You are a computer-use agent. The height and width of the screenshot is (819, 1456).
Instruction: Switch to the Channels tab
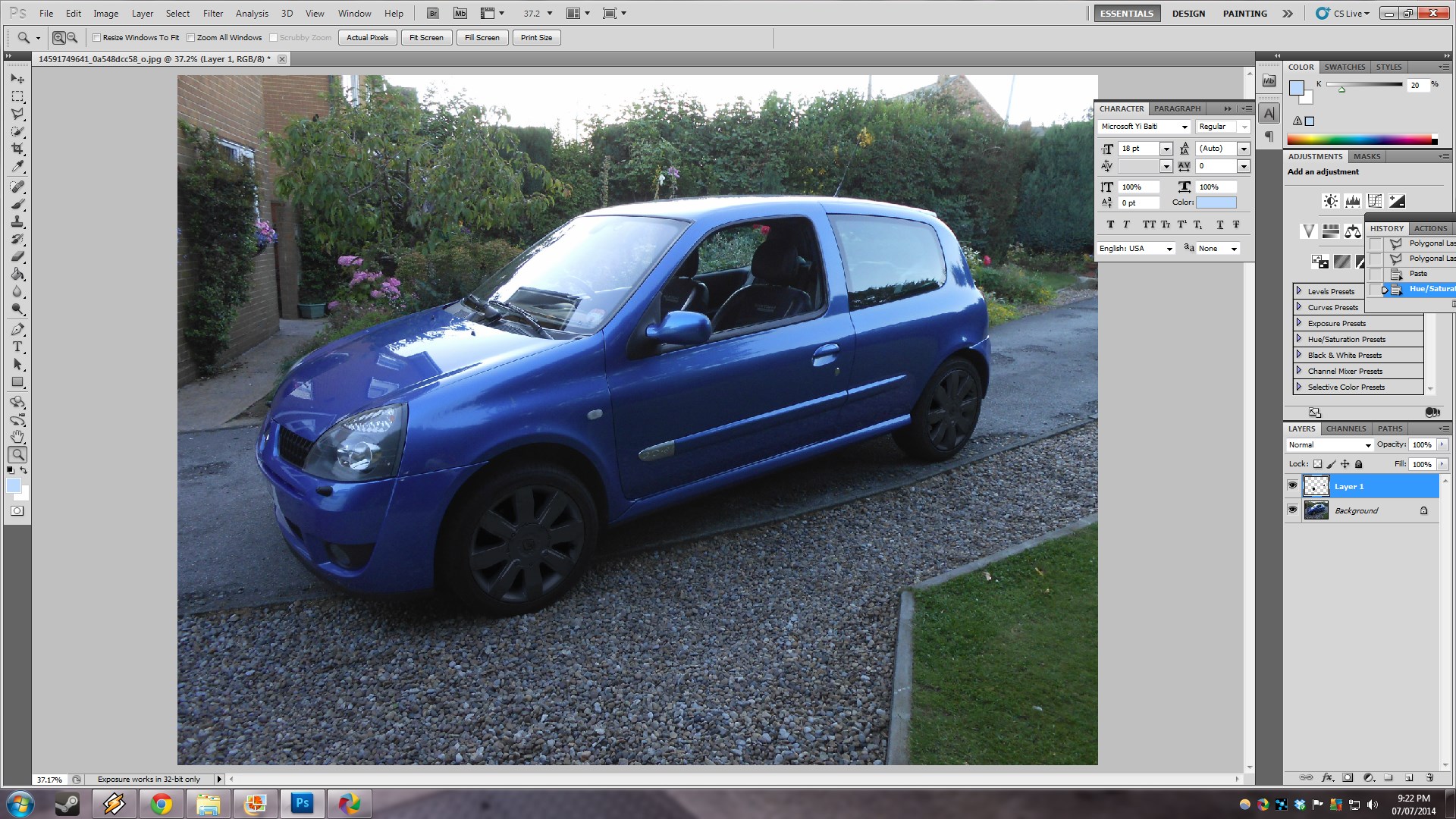[1346, 428]
